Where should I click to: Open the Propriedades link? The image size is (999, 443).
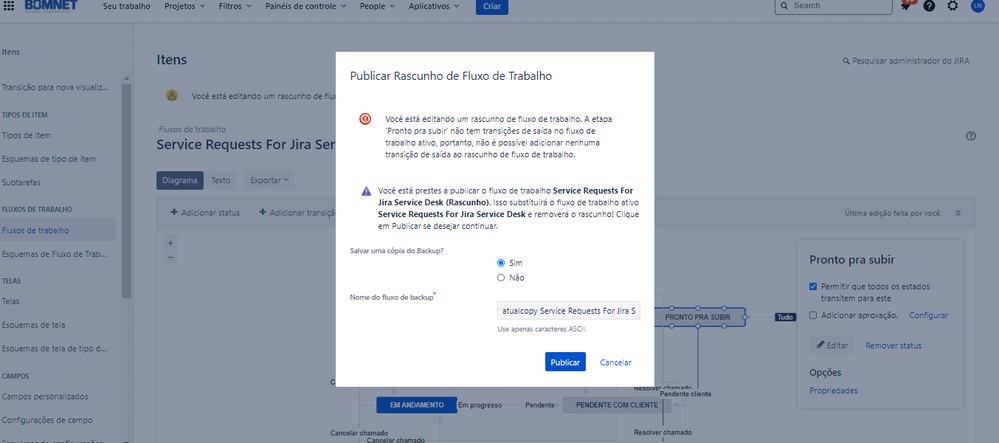tap(833, 390)
